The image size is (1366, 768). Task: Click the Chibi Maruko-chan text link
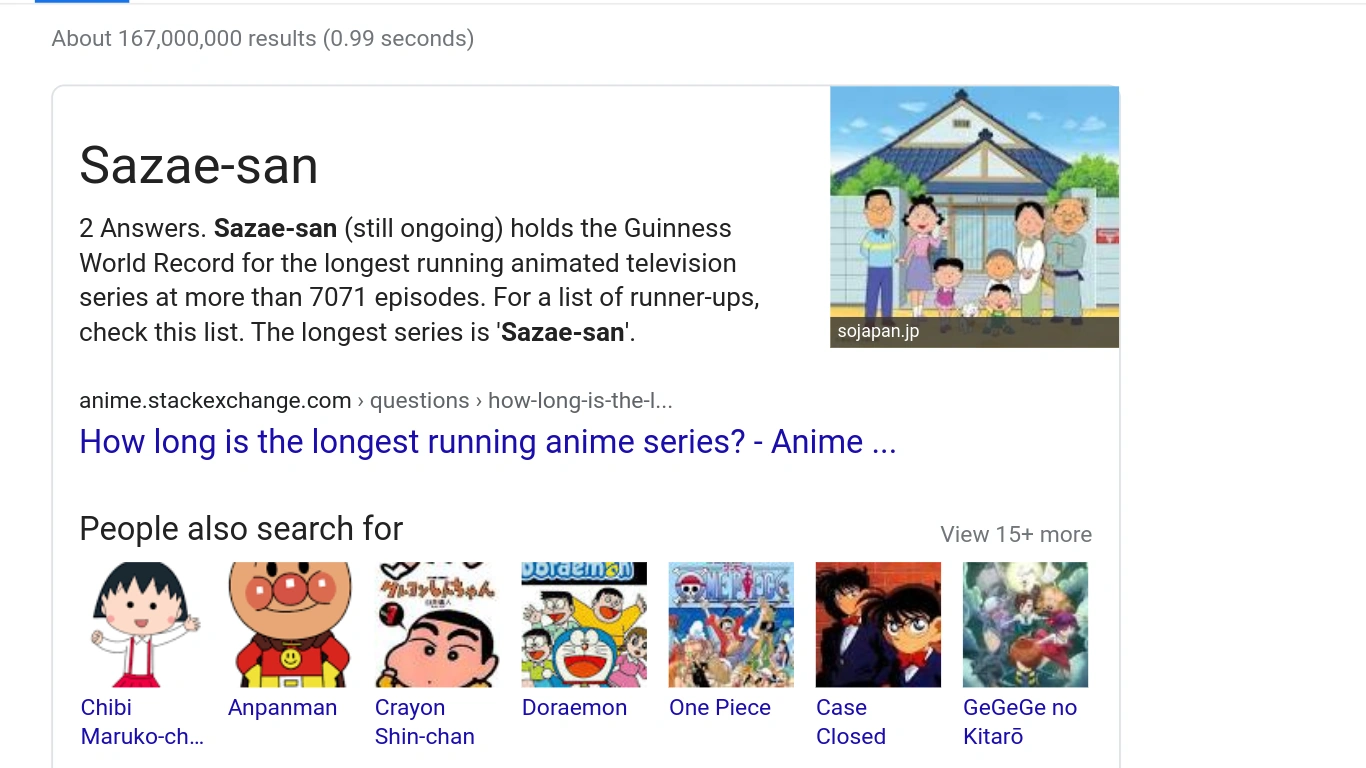pyautogui.click(x=141, y=722)
